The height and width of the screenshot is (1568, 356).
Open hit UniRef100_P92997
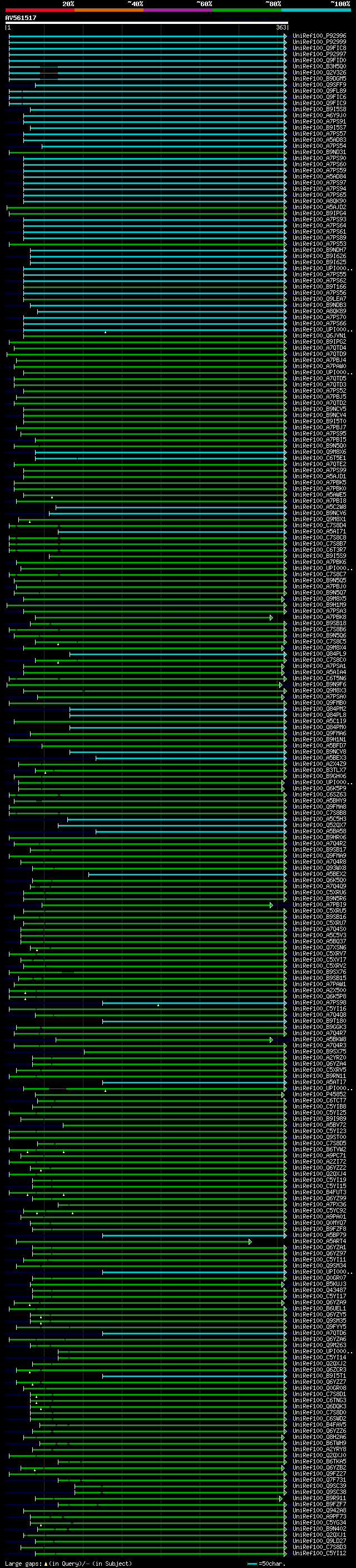[x=319, y=54]
